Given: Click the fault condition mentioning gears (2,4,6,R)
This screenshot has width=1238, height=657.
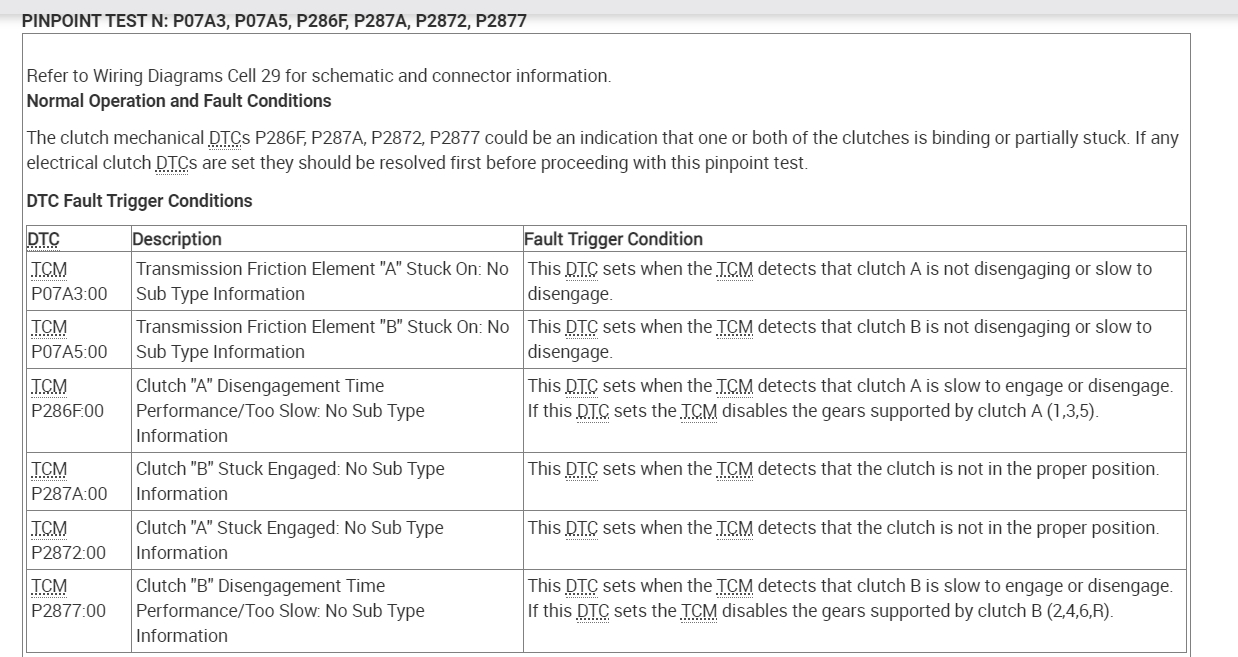Looking at the screenshot, I should tap(850, 598).
